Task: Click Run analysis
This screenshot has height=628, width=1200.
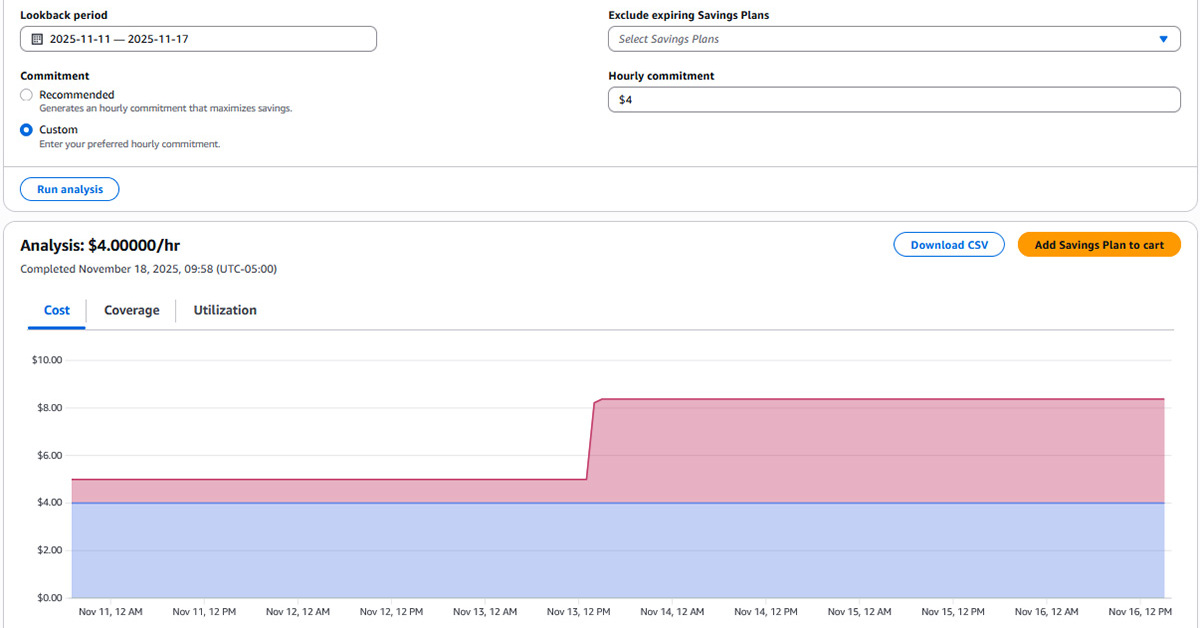Action: (x=69, y=189)
